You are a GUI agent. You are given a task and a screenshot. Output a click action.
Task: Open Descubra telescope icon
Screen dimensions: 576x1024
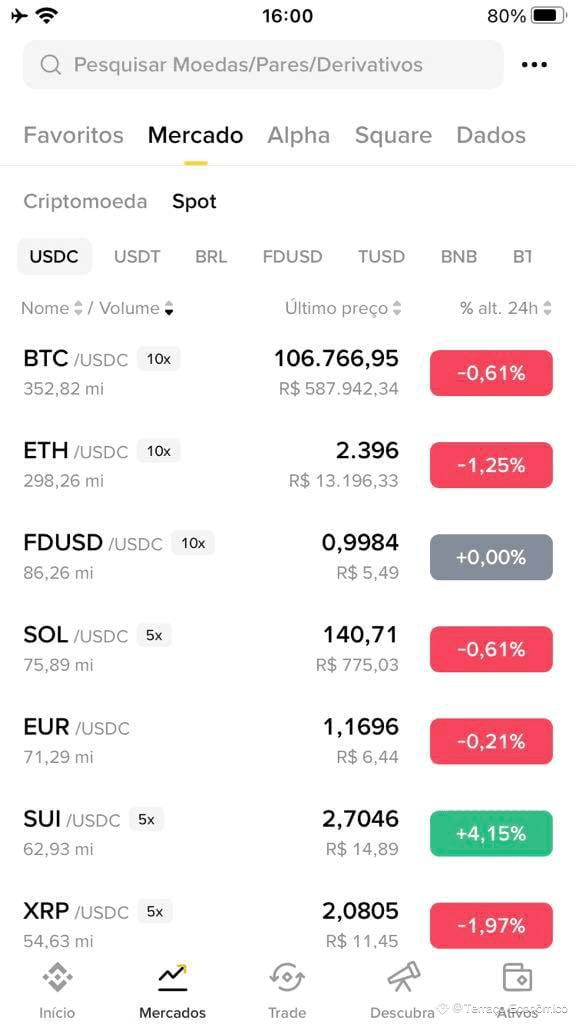(404, 978)
